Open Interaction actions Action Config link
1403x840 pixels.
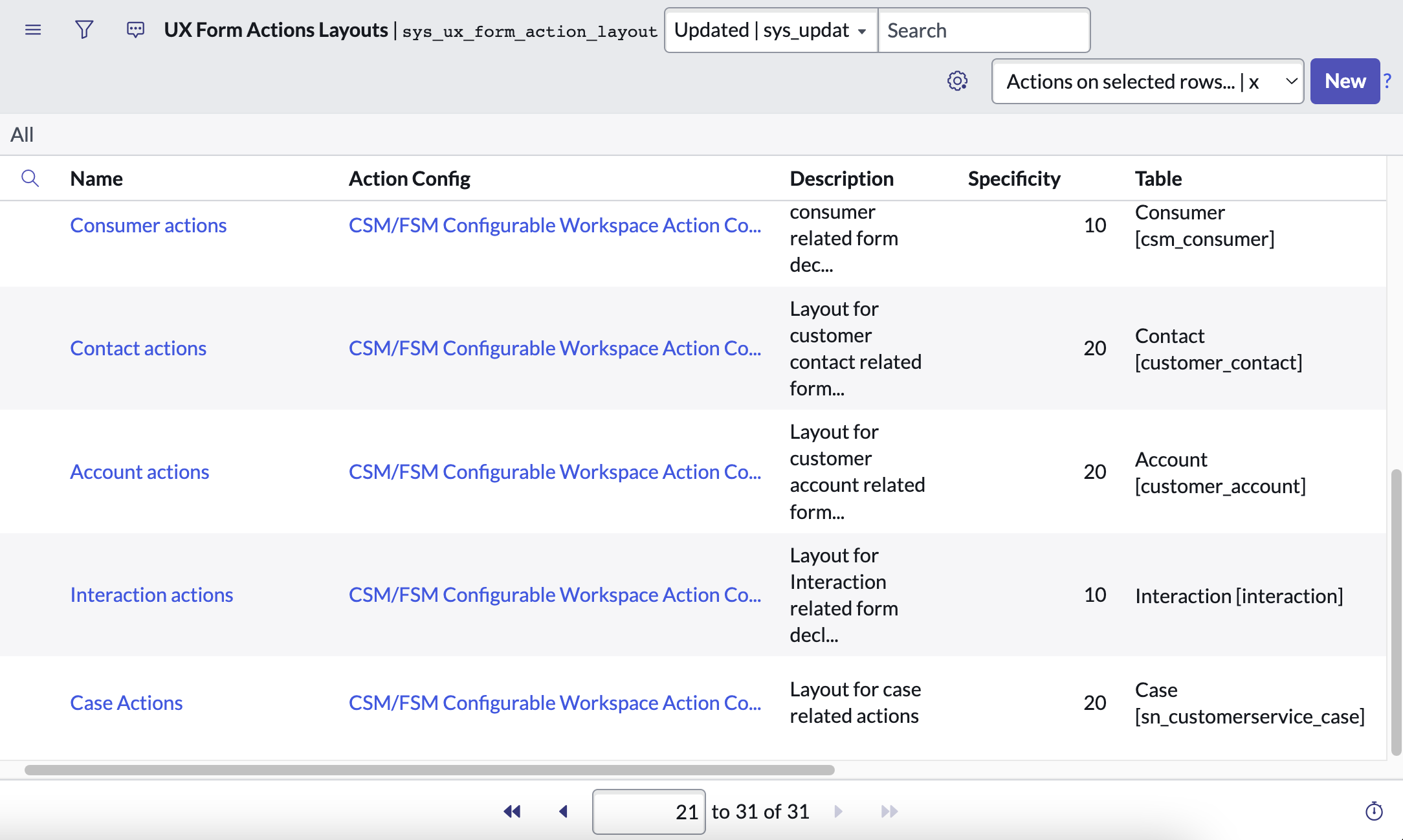click(x=555, y=595)
